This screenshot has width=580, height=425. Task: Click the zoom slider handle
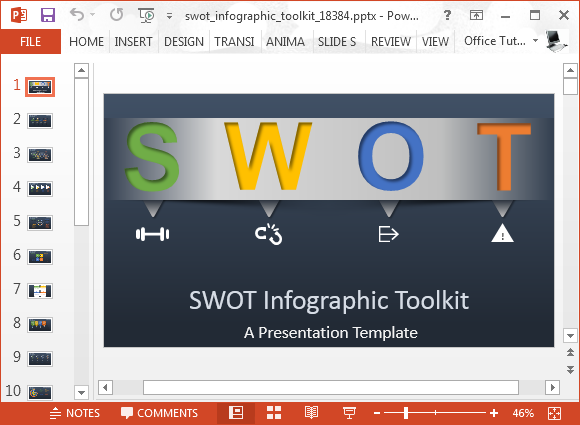coord(406,413)
